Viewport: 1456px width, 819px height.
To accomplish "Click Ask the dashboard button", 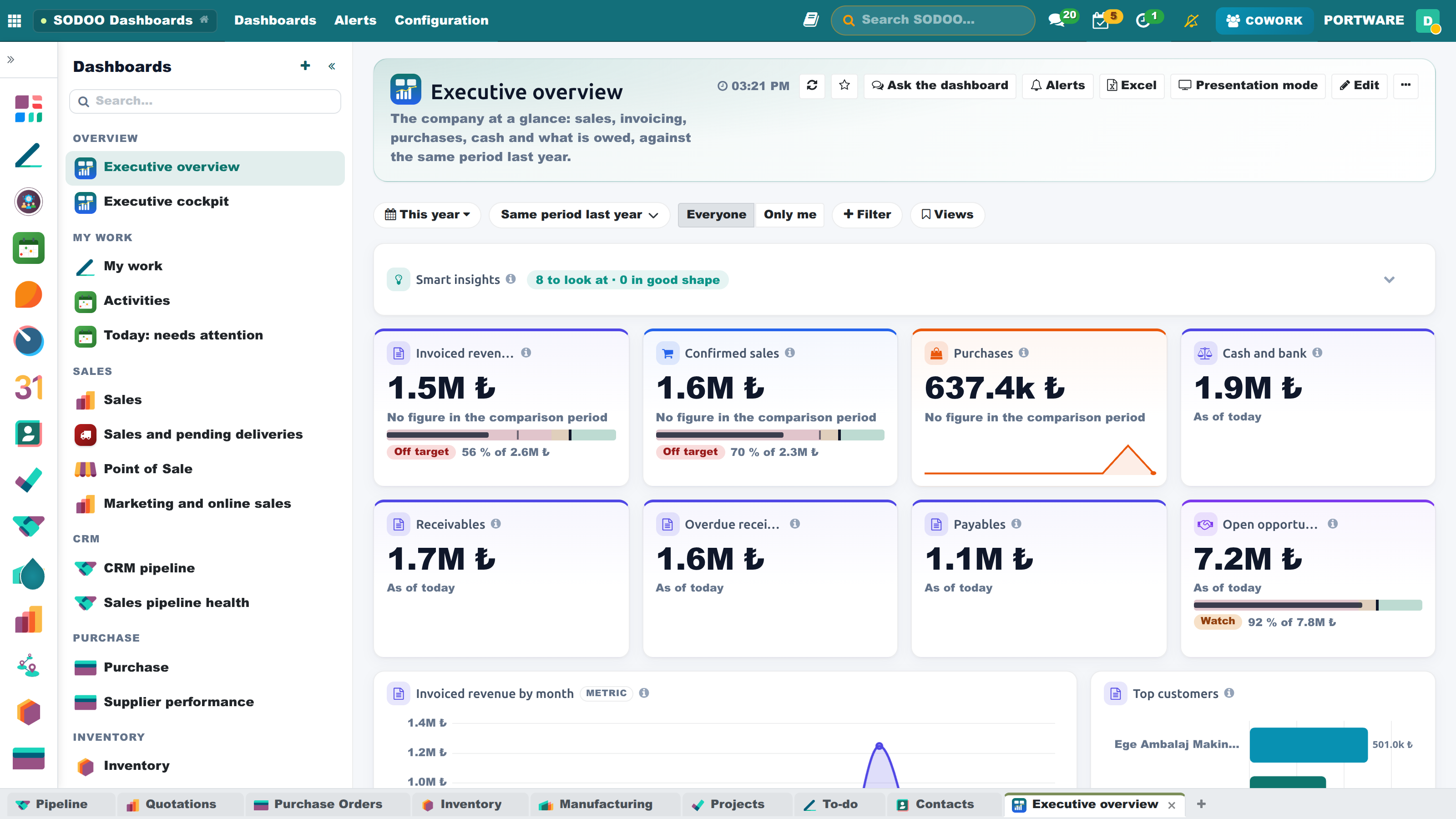I will coord(940,86).
